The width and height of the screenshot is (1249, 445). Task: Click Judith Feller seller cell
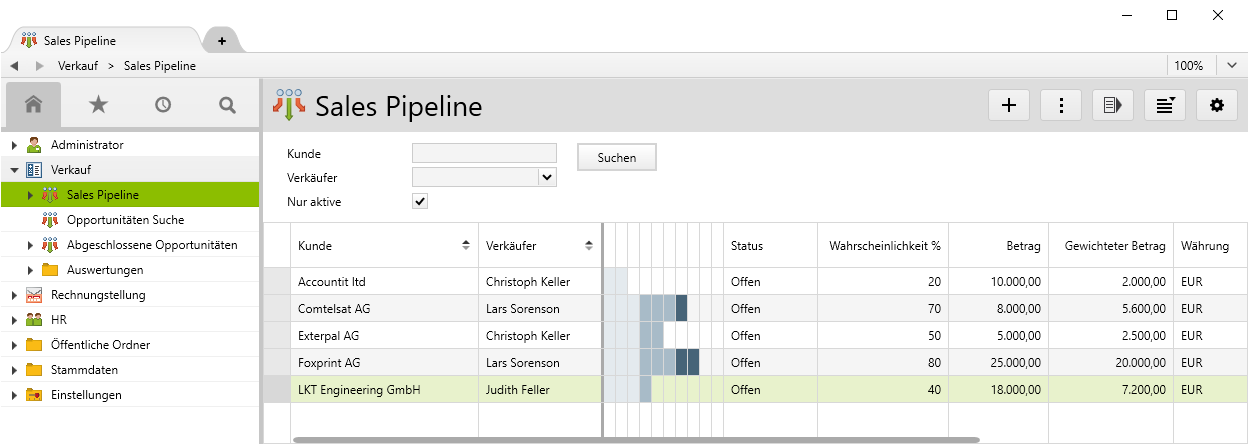pos(539,389)
